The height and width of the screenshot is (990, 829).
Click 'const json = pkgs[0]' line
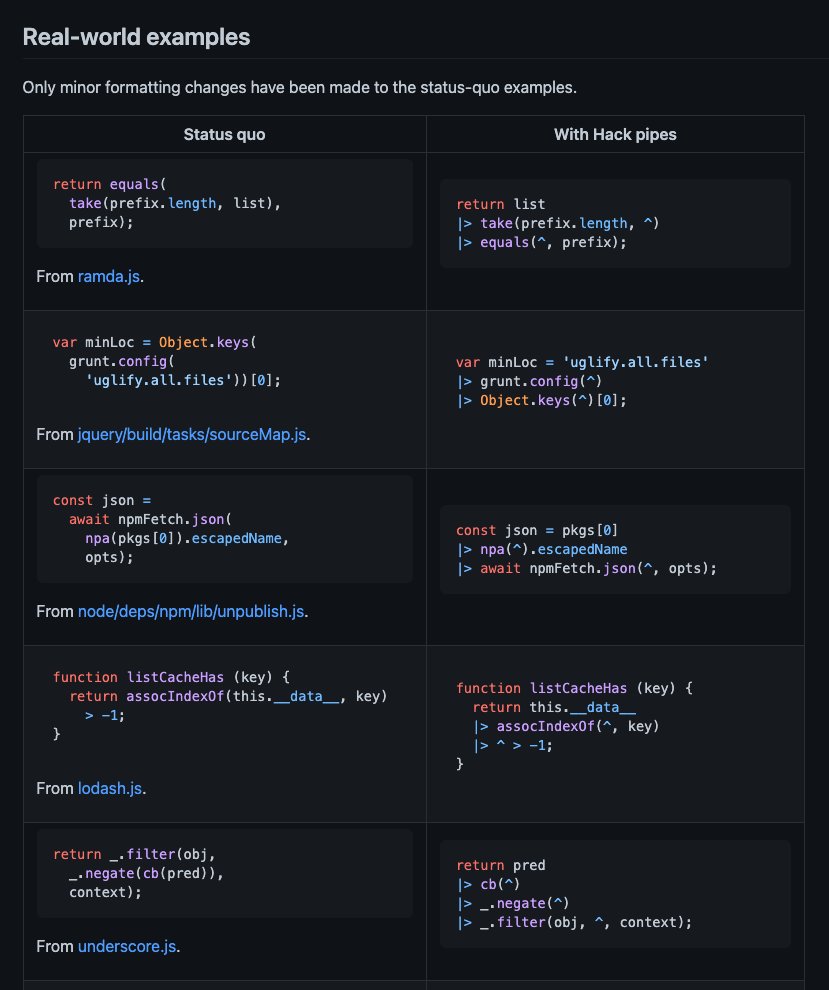point(537,530)
